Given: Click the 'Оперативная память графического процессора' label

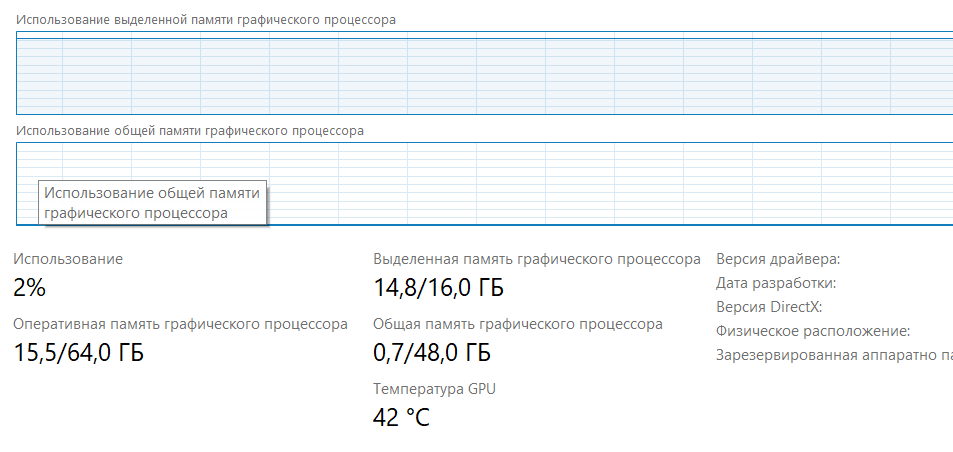Looking at the screenshot, I should 181,324.
